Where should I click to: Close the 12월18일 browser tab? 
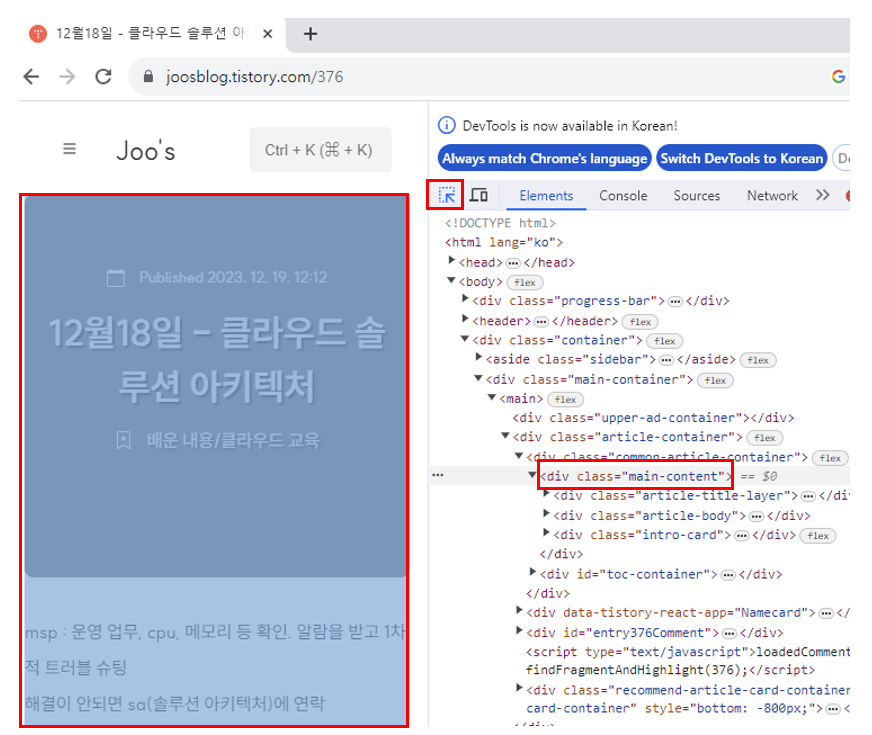click(x=267, y=34)
